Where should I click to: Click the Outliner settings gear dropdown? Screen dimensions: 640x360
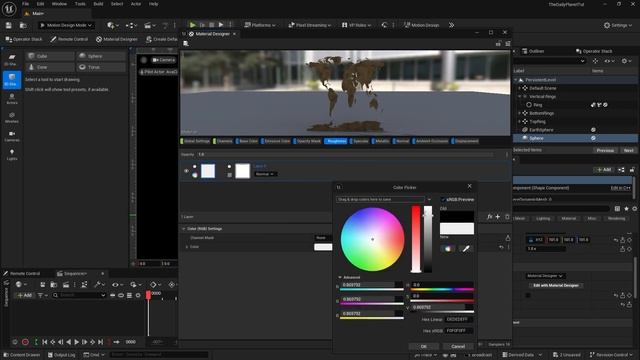[x=626, y=61]
